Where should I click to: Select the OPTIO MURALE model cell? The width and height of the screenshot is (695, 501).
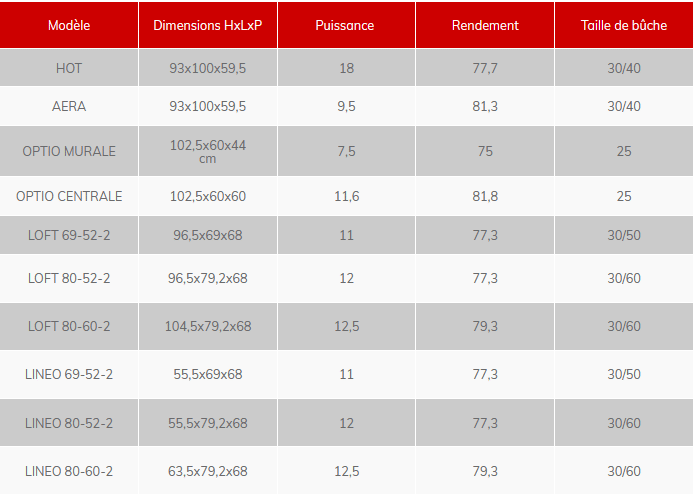[x=69, y=151]
